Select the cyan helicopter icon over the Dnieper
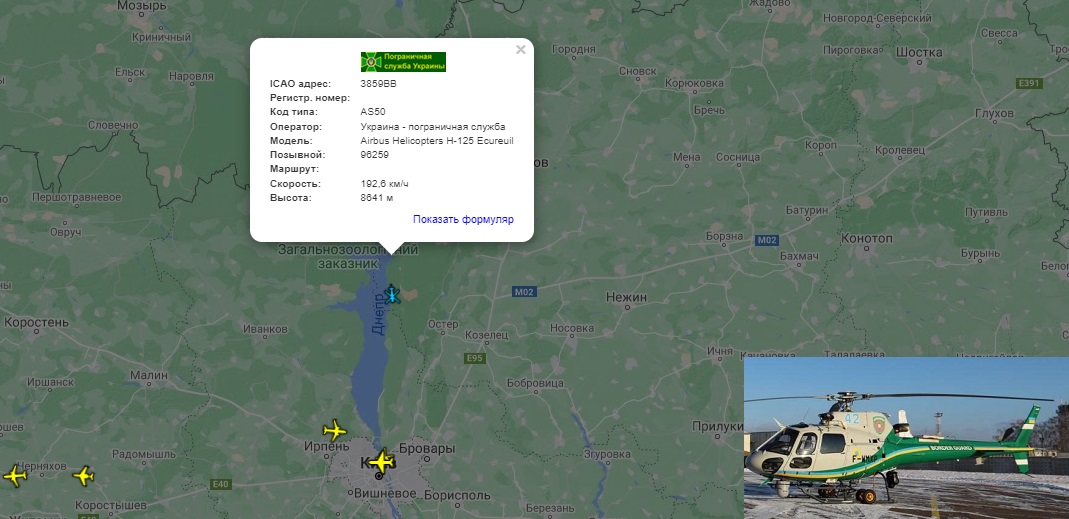 point(392,295)
